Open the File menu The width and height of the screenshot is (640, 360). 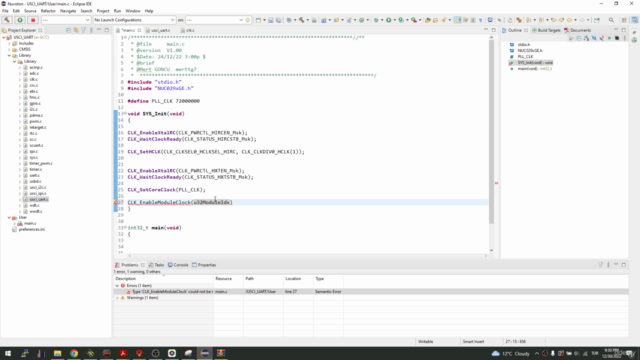[x=5, y=11]
